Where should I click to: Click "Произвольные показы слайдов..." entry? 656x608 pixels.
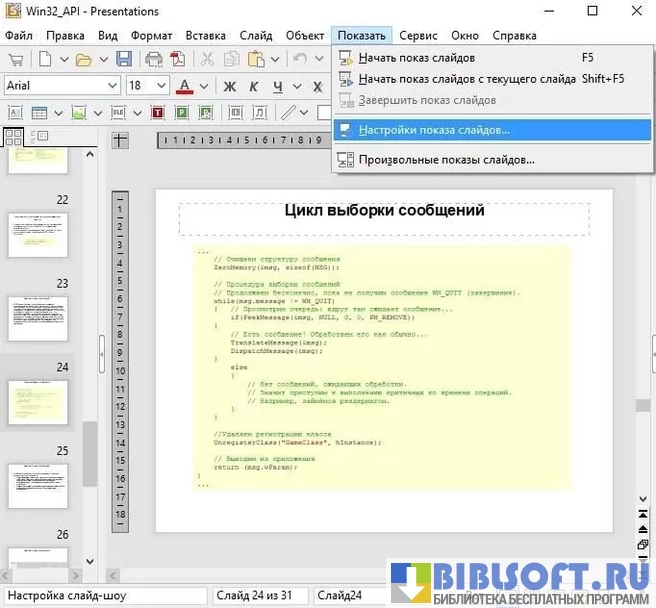click(446, 159)
